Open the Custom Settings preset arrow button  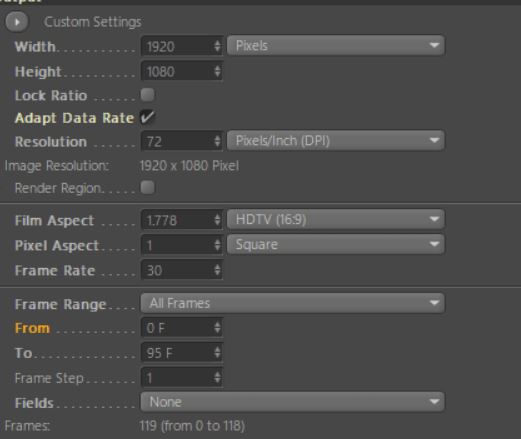17,22
